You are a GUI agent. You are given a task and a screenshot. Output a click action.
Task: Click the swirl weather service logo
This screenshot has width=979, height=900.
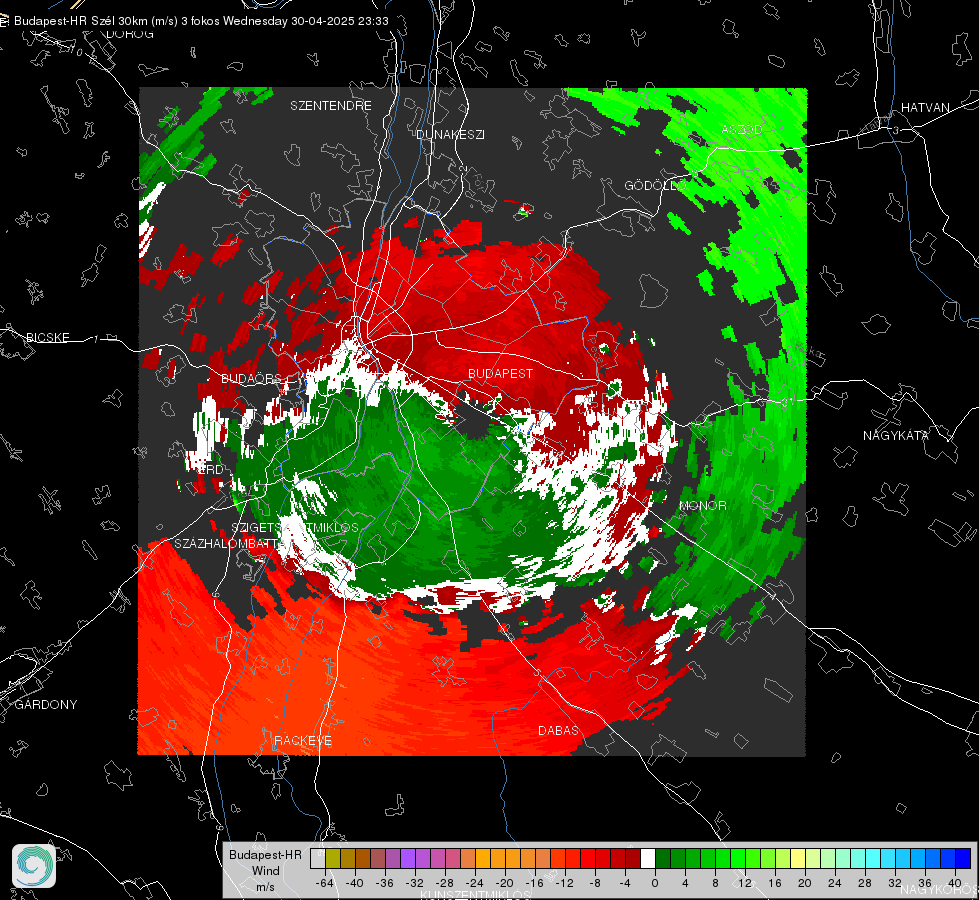point(34,866)
